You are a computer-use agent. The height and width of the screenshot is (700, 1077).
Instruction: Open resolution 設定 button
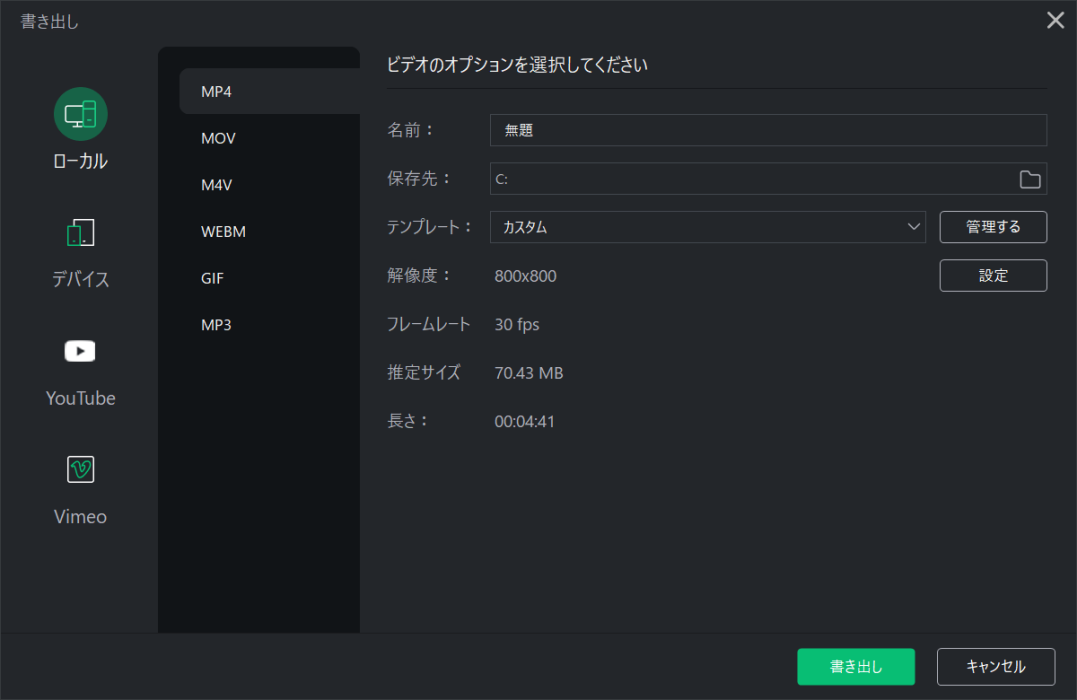click(x=993, y=276)
